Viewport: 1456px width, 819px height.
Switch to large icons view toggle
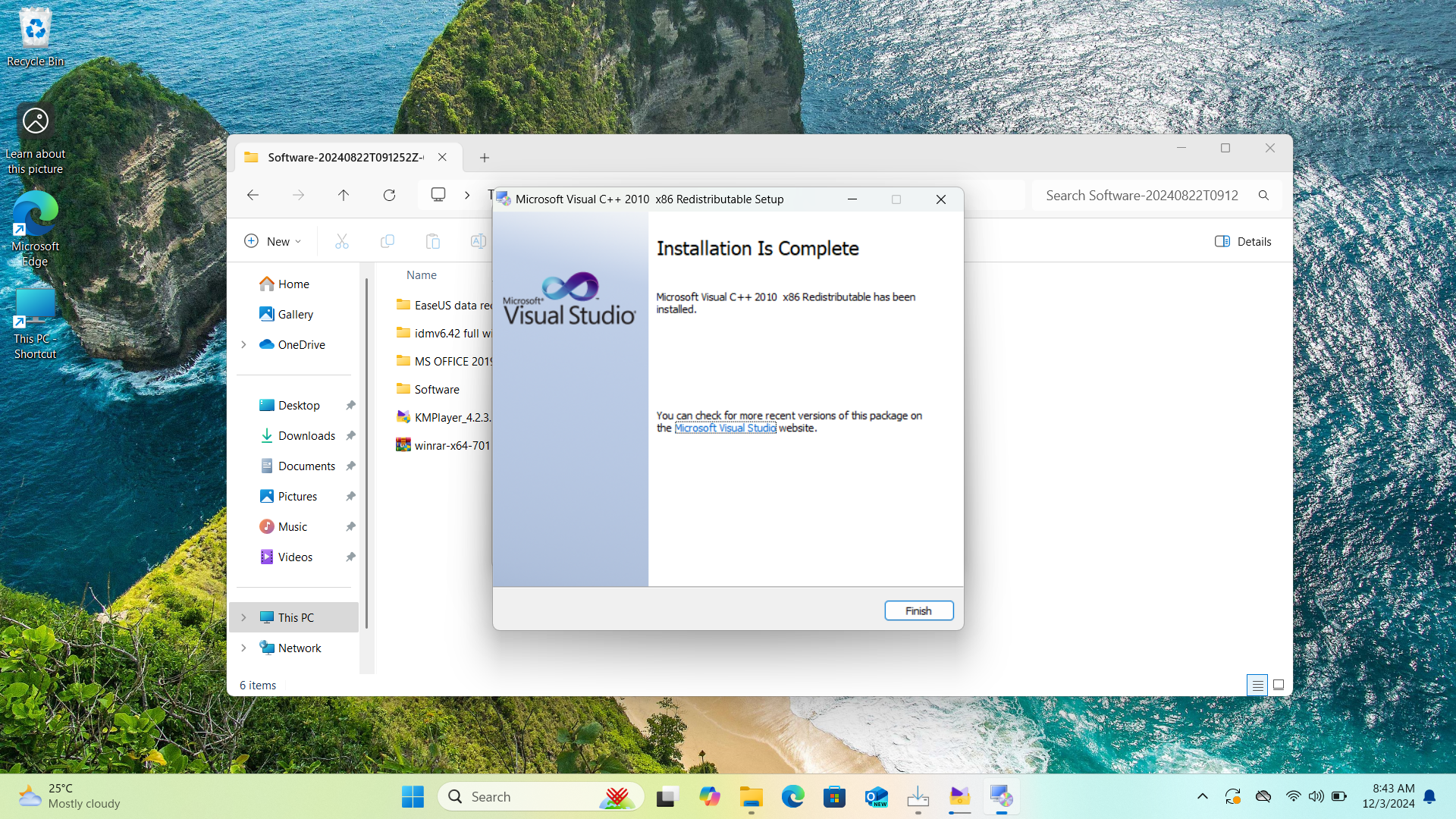click(1279, 685)
